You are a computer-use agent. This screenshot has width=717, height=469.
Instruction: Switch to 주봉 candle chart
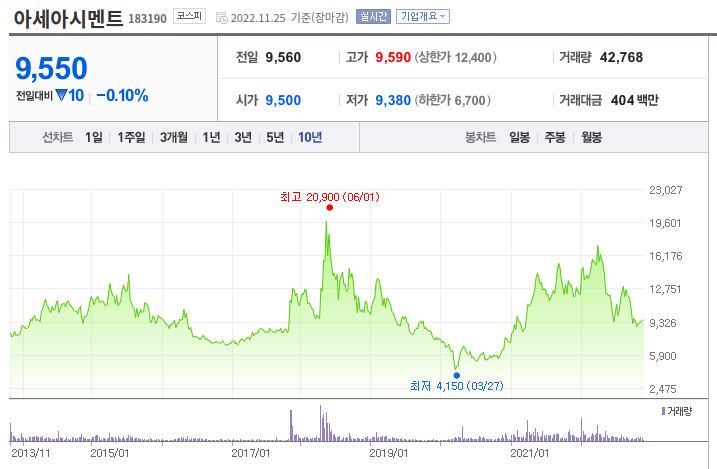click(x=555, y=137)
